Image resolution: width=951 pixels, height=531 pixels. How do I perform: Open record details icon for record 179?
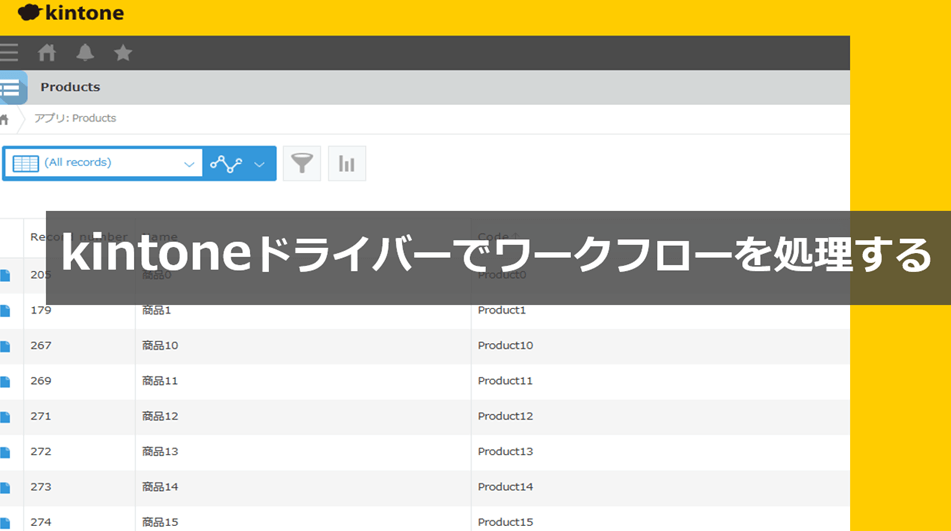pos(5,311)
